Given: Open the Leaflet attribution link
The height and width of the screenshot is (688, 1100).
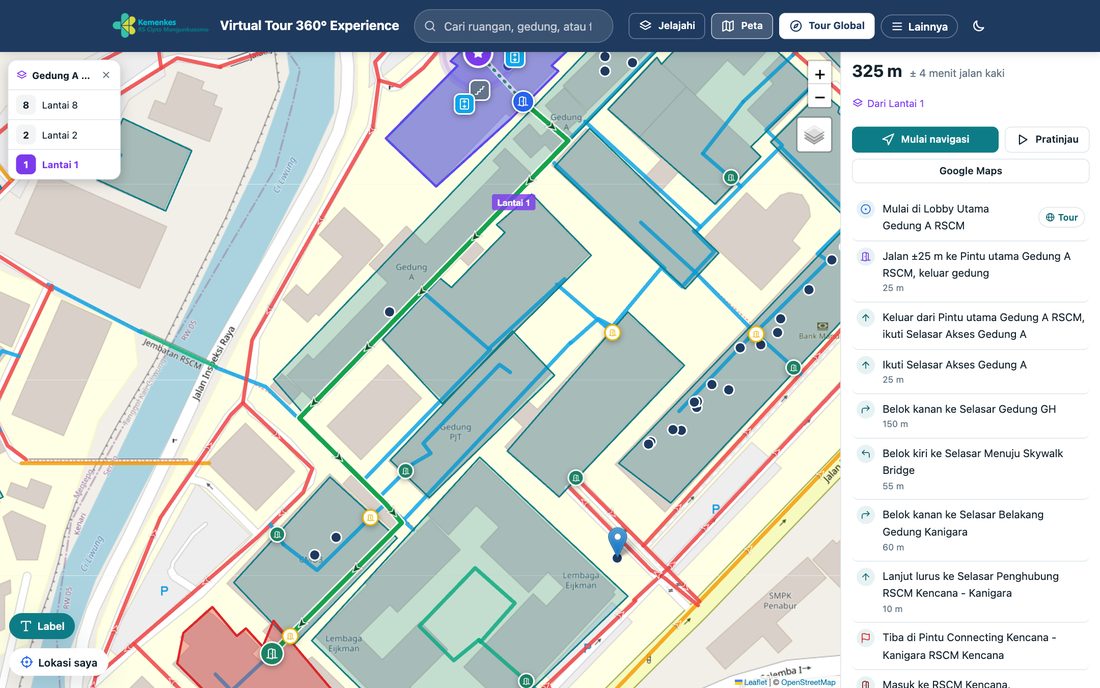Looking at the screenshot, I should click(751, 682).
